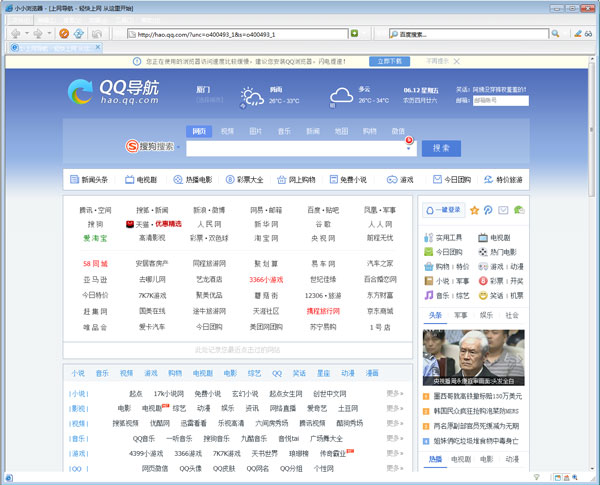Expand 更多 for the 小说 row
The image size is (600, 485).
click(394, 394)
